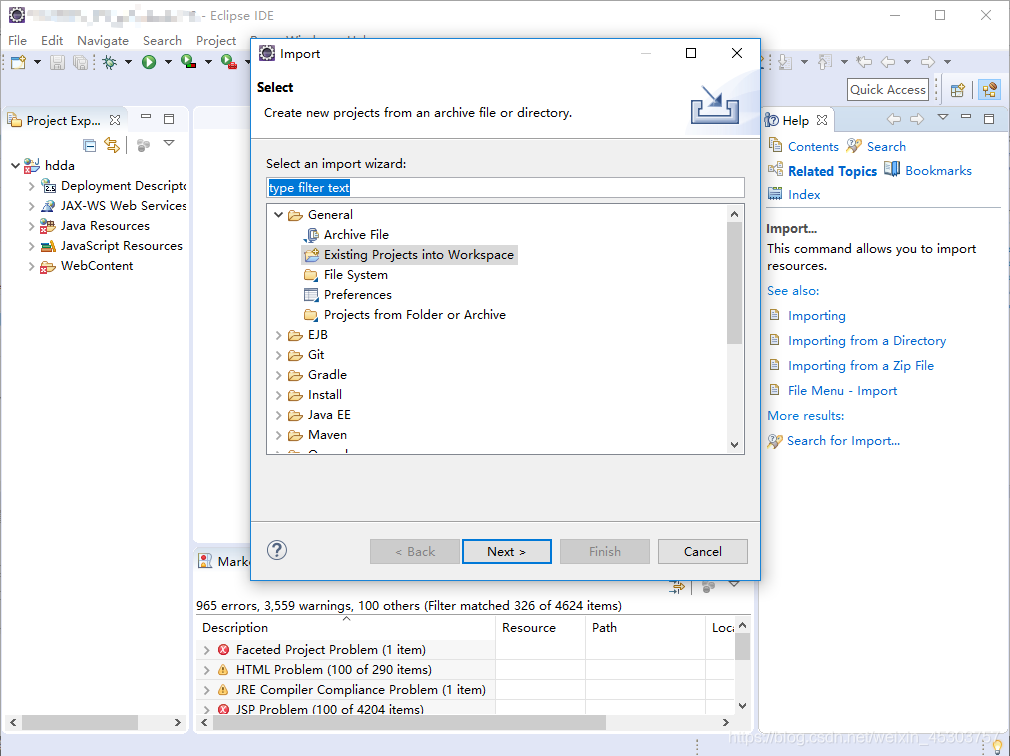Minimize the Project Explorer view
Image resolution: width=1010 pixels, height=756 pixels.
pos(146,118)
